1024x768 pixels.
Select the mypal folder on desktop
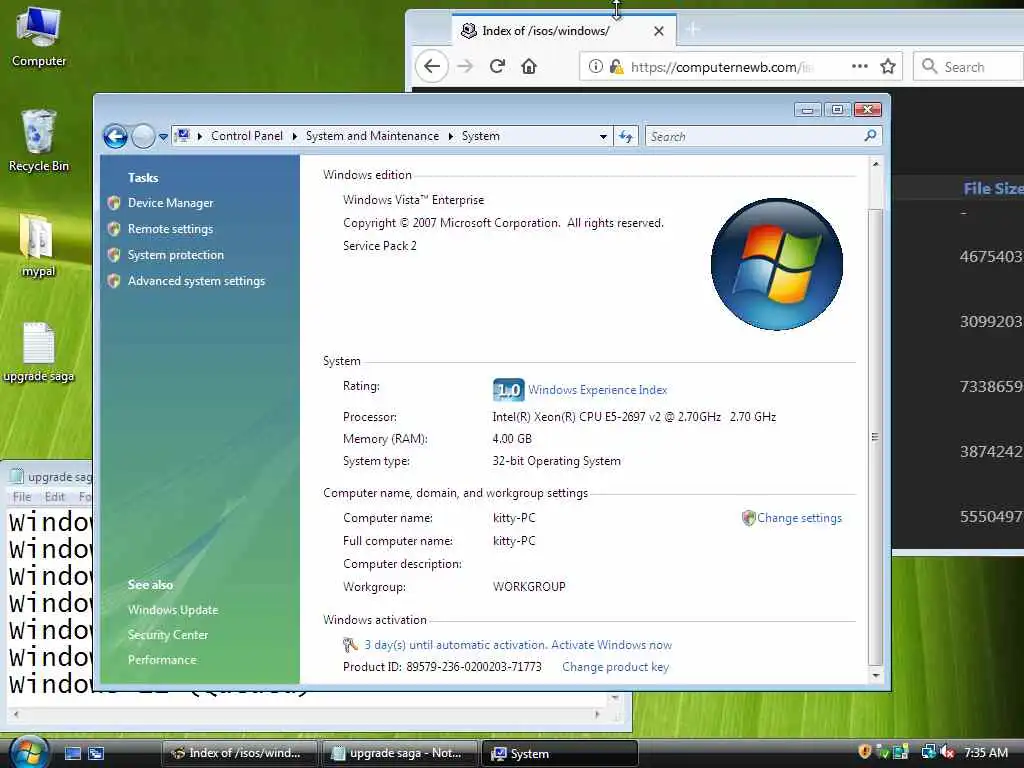[38, 245]
